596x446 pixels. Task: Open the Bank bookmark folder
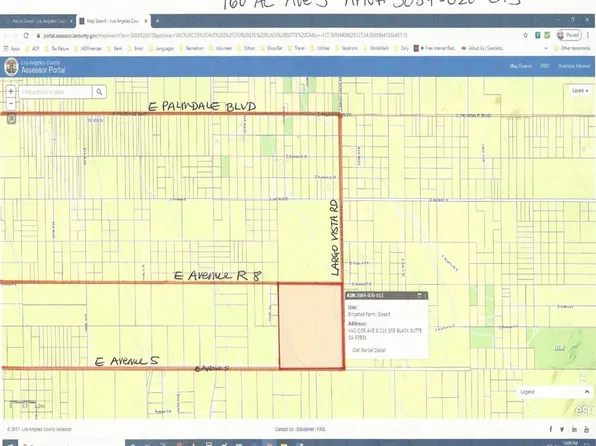[x=115, y=48]
